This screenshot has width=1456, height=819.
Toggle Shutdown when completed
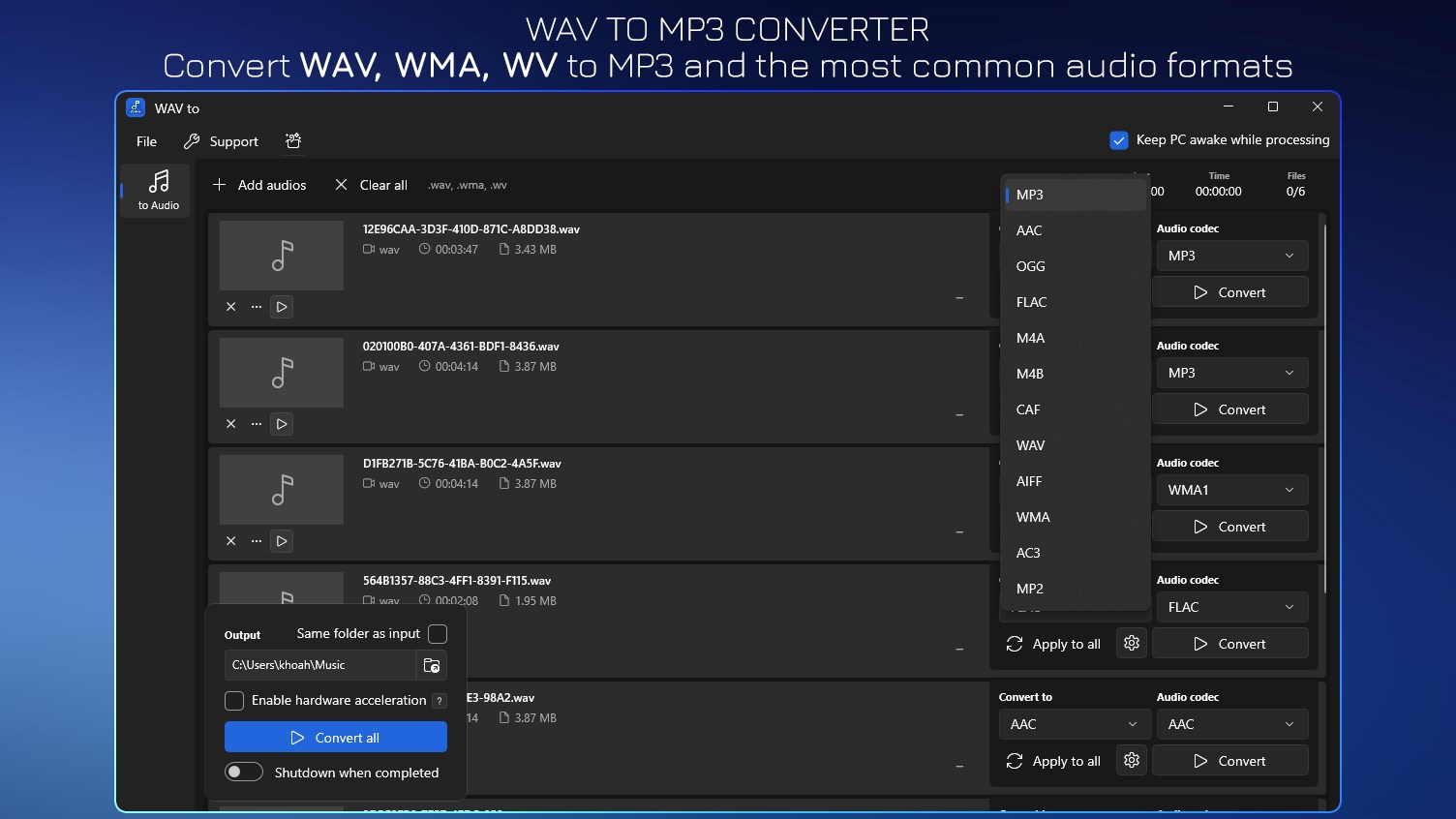243,772
